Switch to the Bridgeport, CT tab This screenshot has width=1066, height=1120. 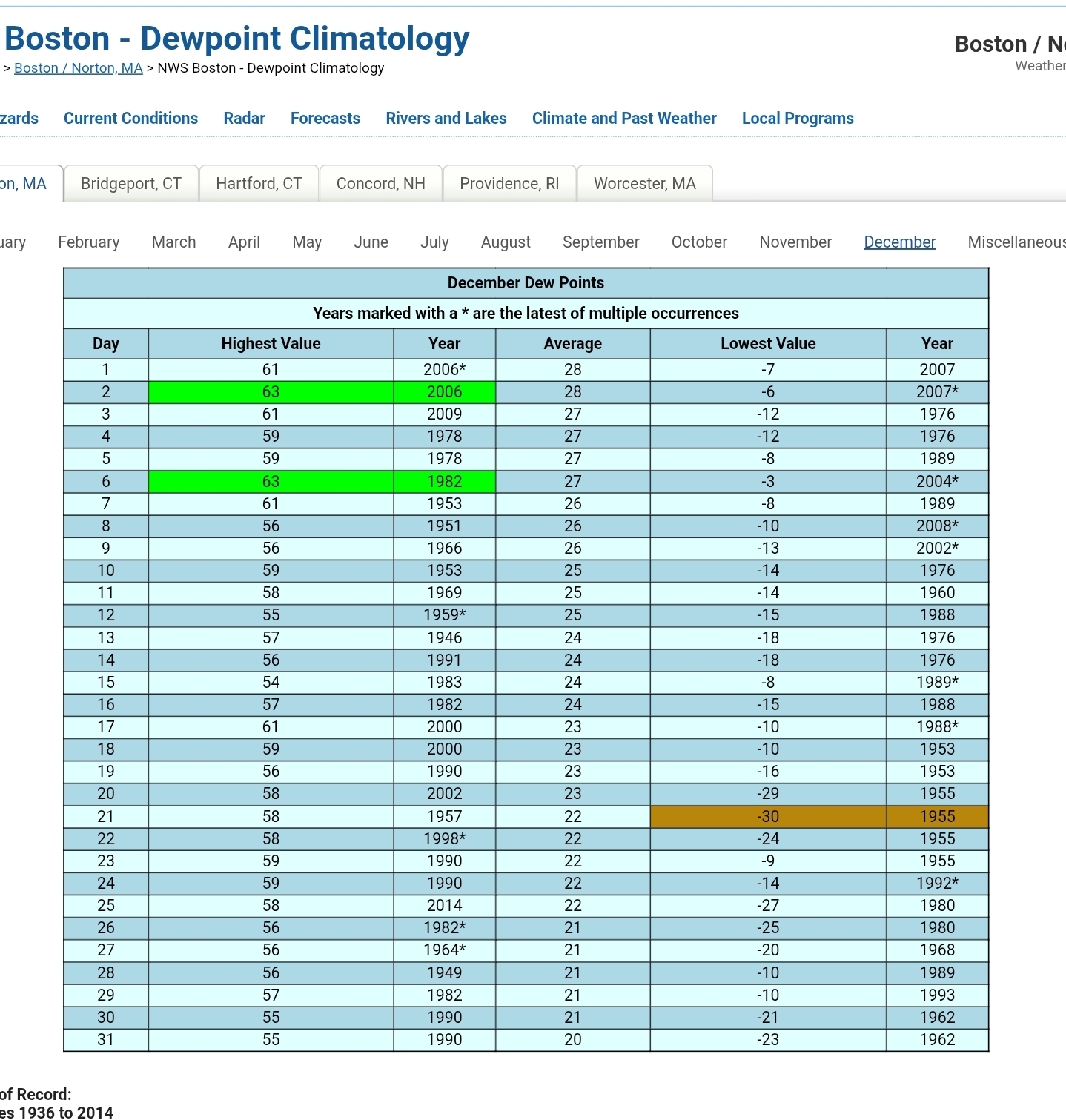131,184
